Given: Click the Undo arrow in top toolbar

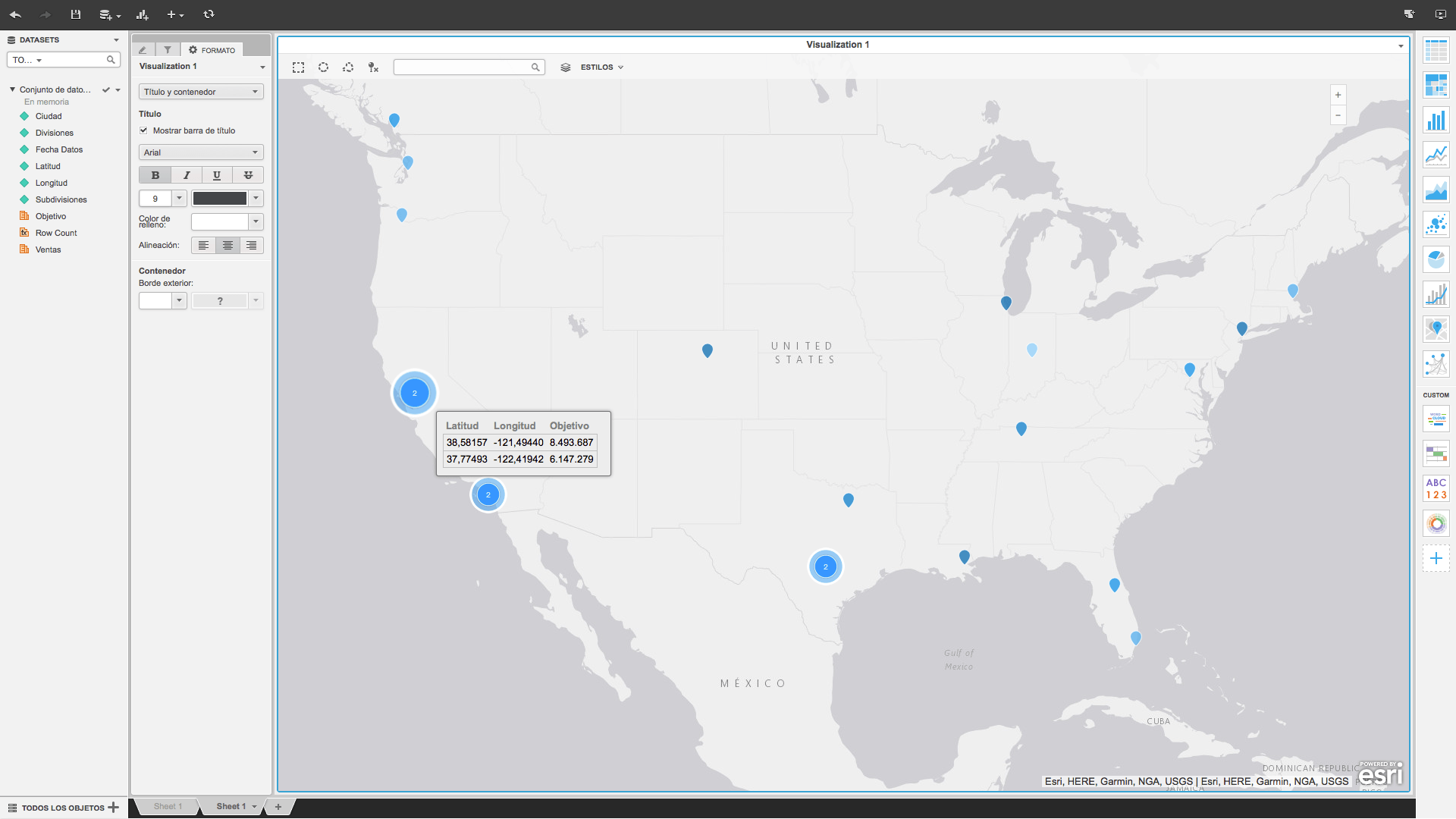Looking at the screenshot, I should [x=15, y=14].
